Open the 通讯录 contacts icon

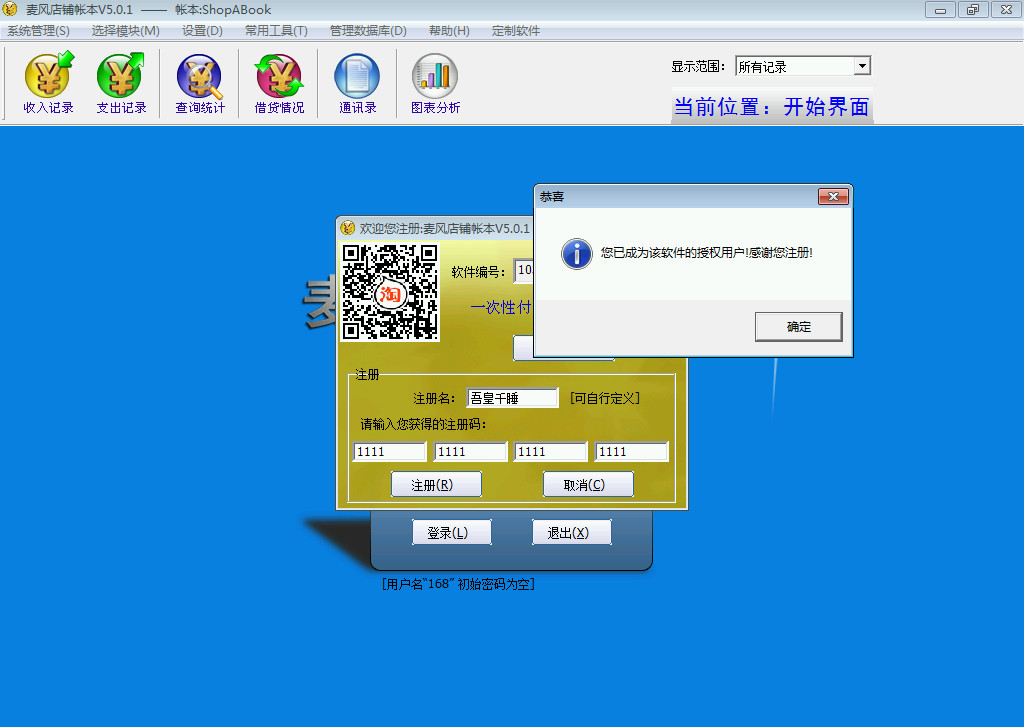(357, 83)
